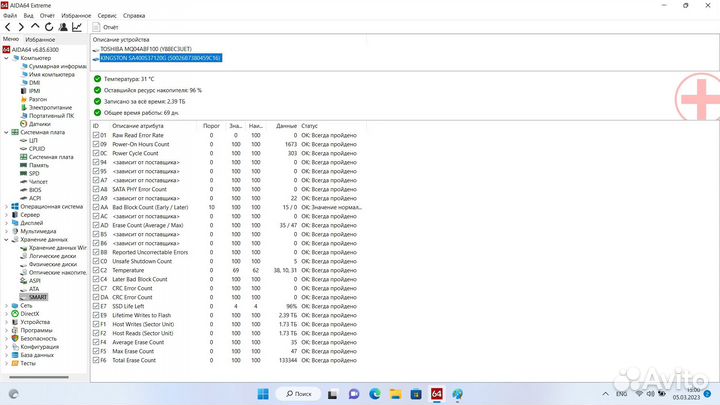Click the AIDA64 icon in the taskbar
Viewport: 720px width, 405px height.
tap(436, 391)
